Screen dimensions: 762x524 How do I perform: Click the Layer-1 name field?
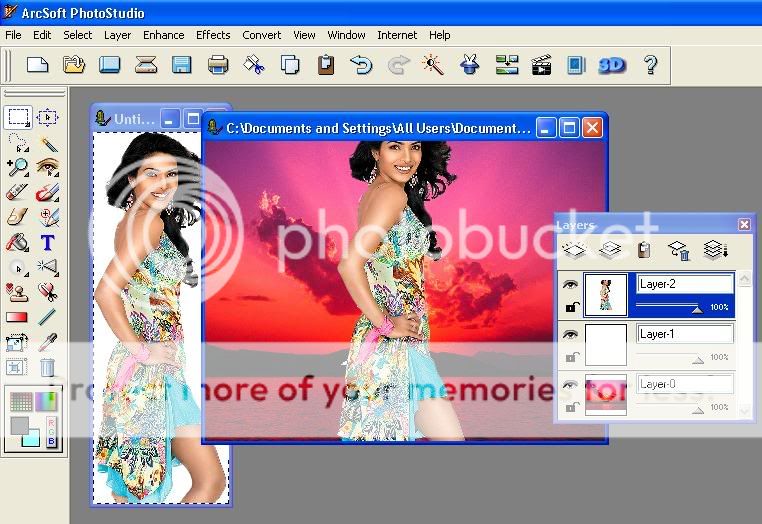click(x=685, y=334)
